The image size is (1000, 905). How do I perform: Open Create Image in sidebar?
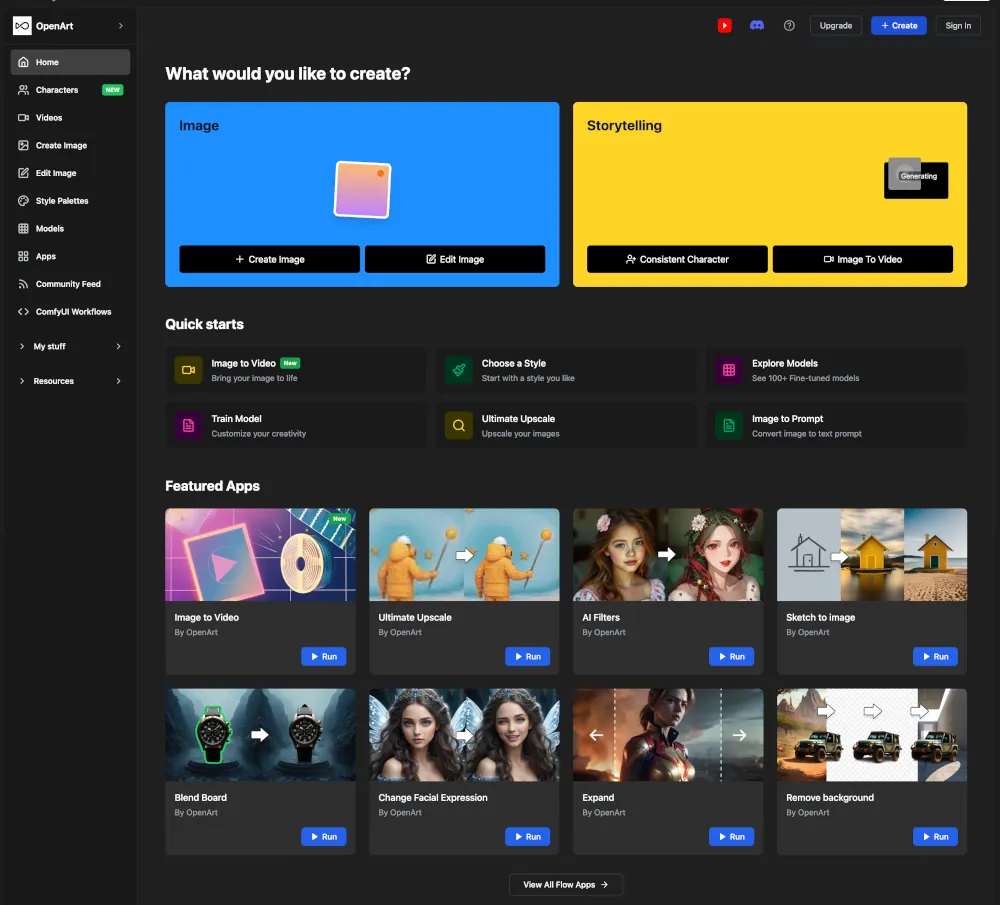[x=70, y=145]
